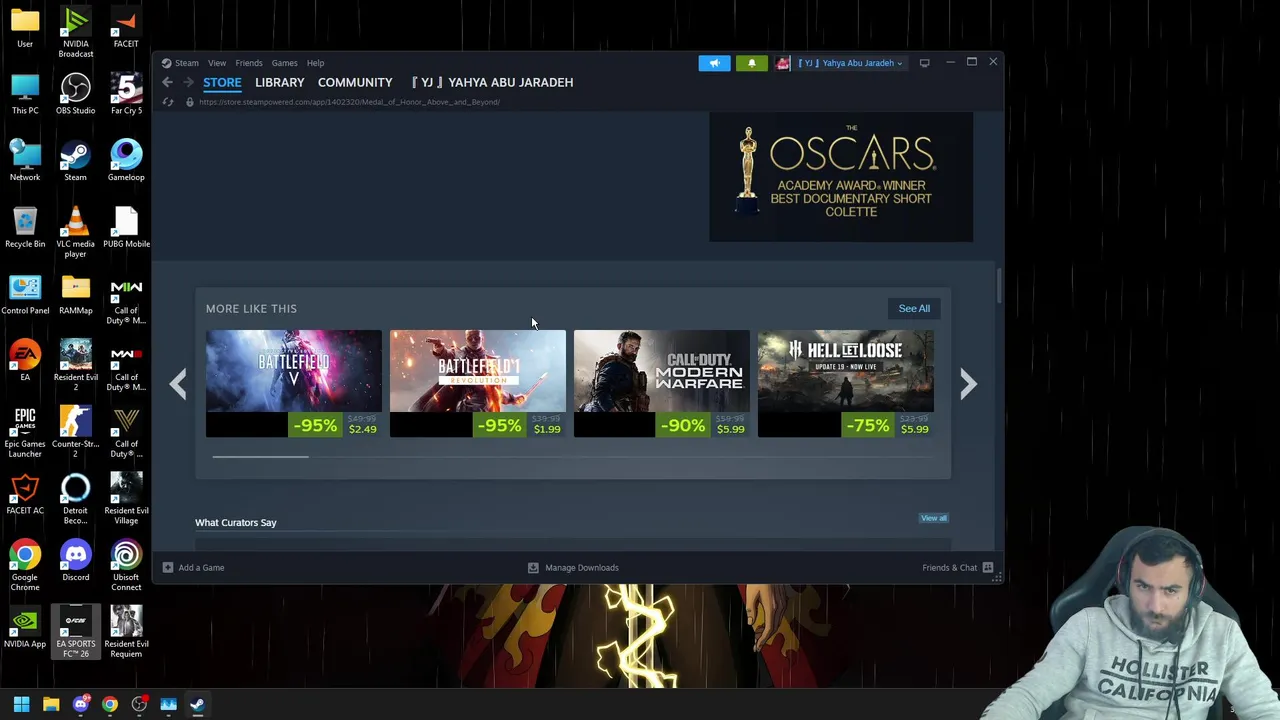Click View all for curators
The width and height of the screenshot is (1280, 720).
tap(933, 518)
